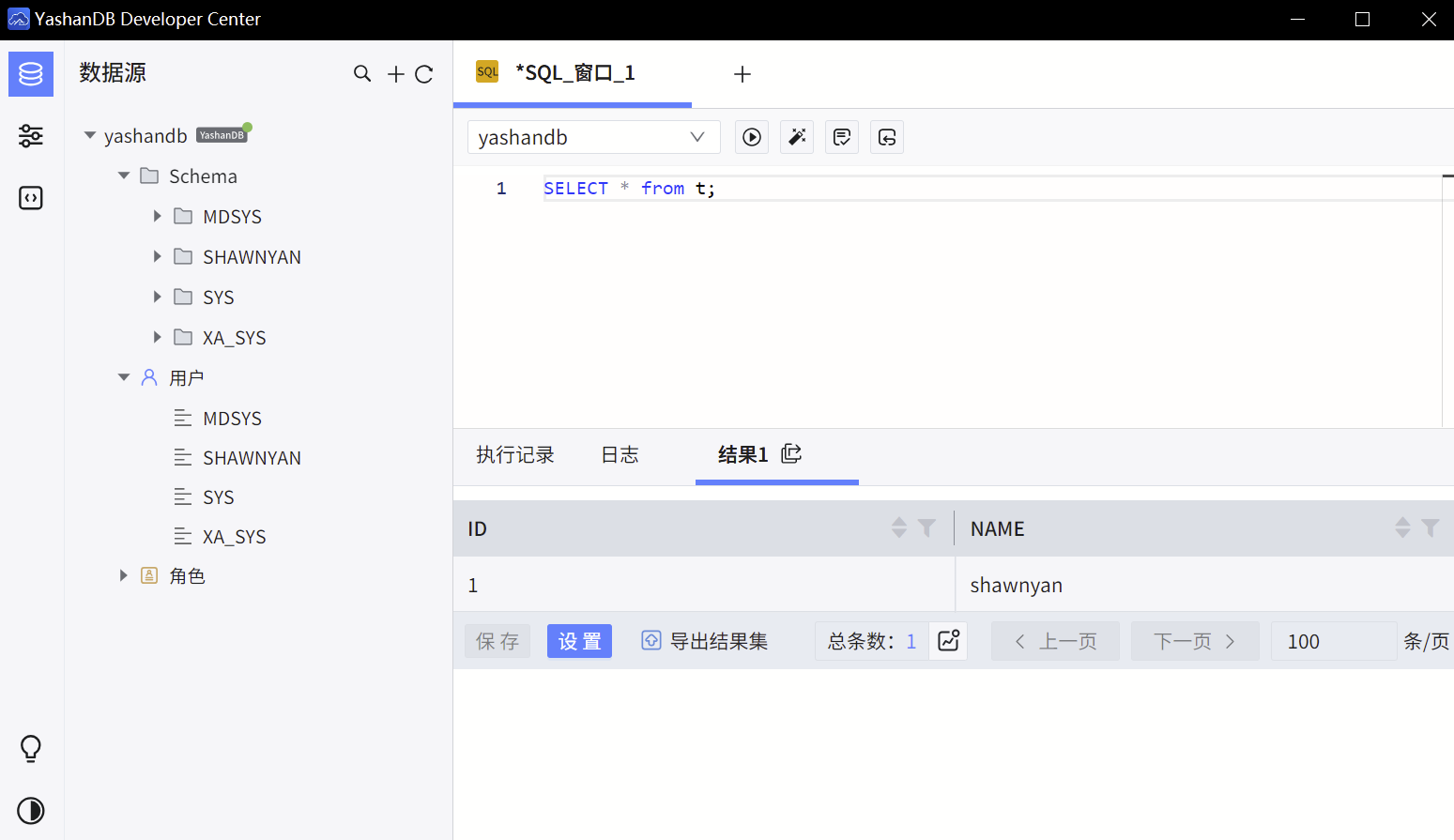The height and width of the screenshot is (840, 1454).
Task: Click the 用户 user icon in tree
Action: coord(149,377)
